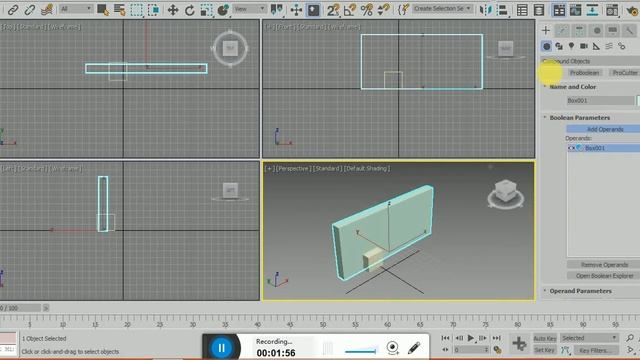Click the Select and Place tool
Screen dimensions: 640x360
pos(223,10)
